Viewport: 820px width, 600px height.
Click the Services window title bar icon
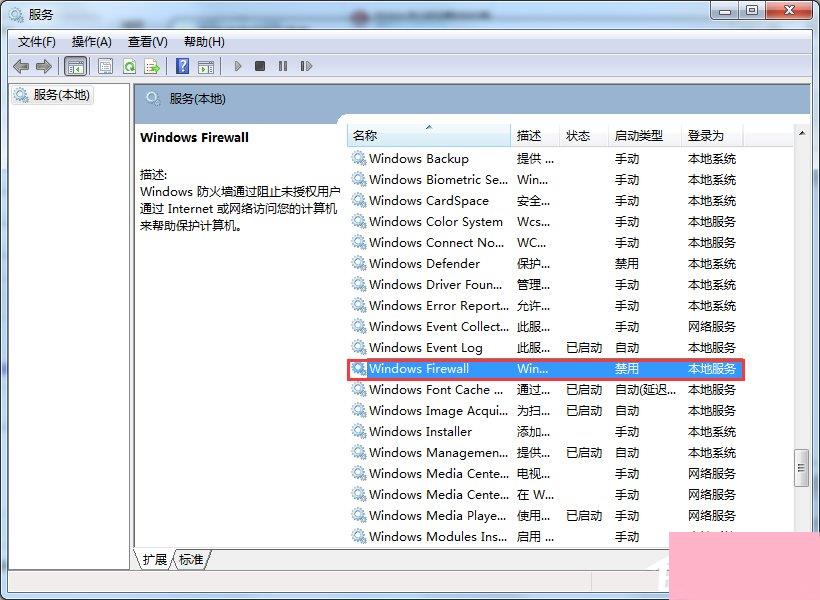coord(16,14)
